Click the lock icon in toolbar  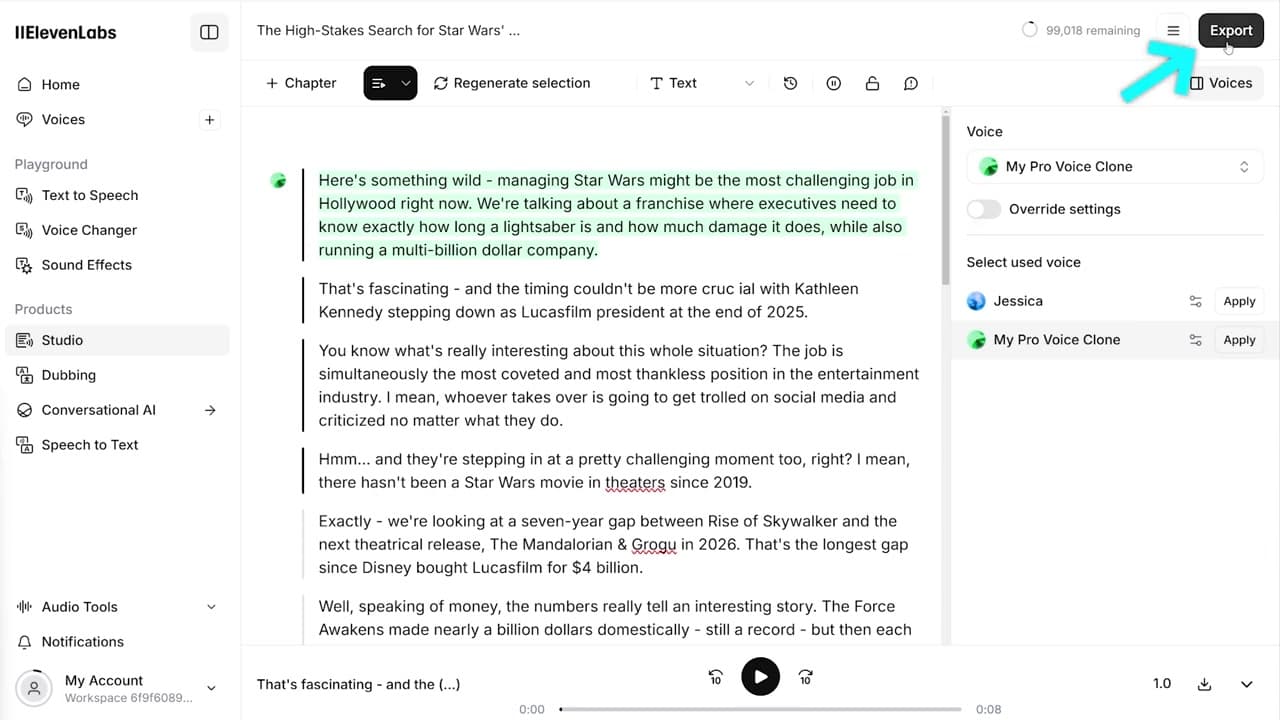pyautogui.click(x=872, y=83)
